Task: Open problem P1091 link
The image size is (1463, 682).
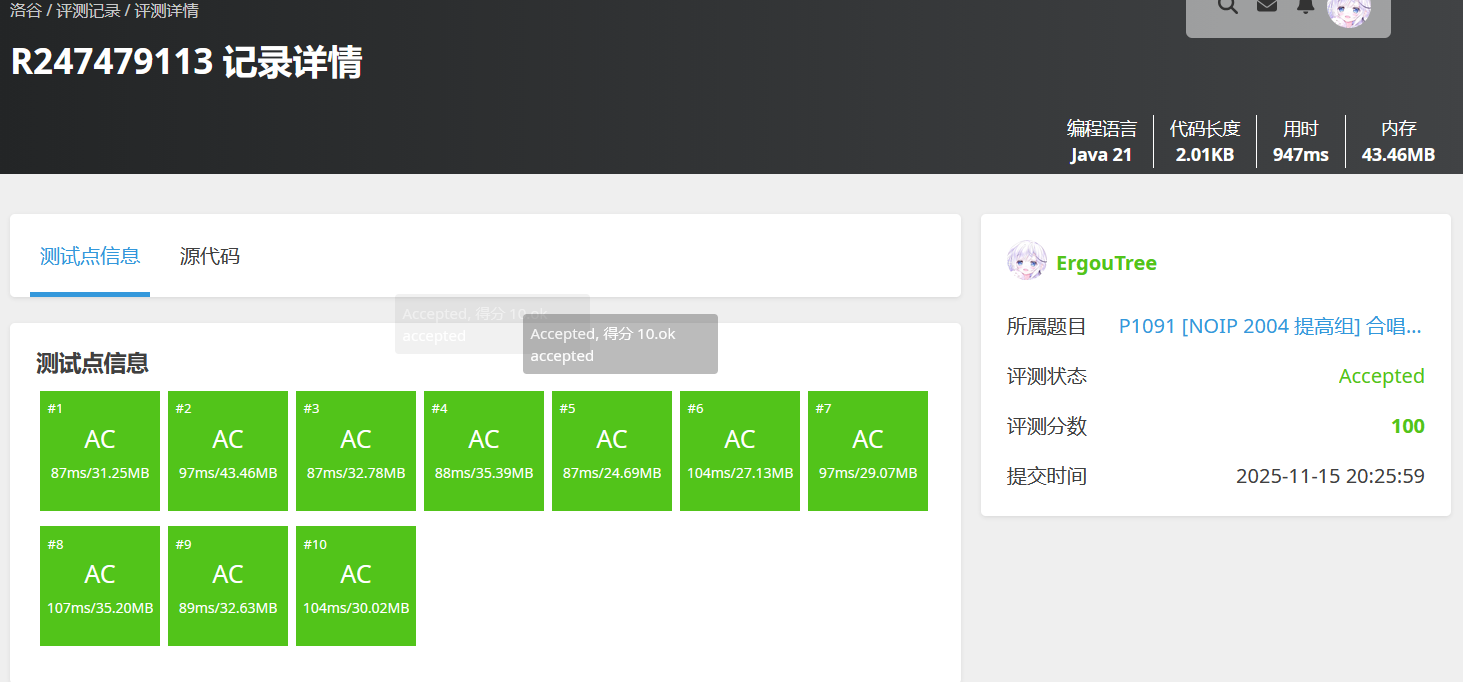Action: (1270, 326)
